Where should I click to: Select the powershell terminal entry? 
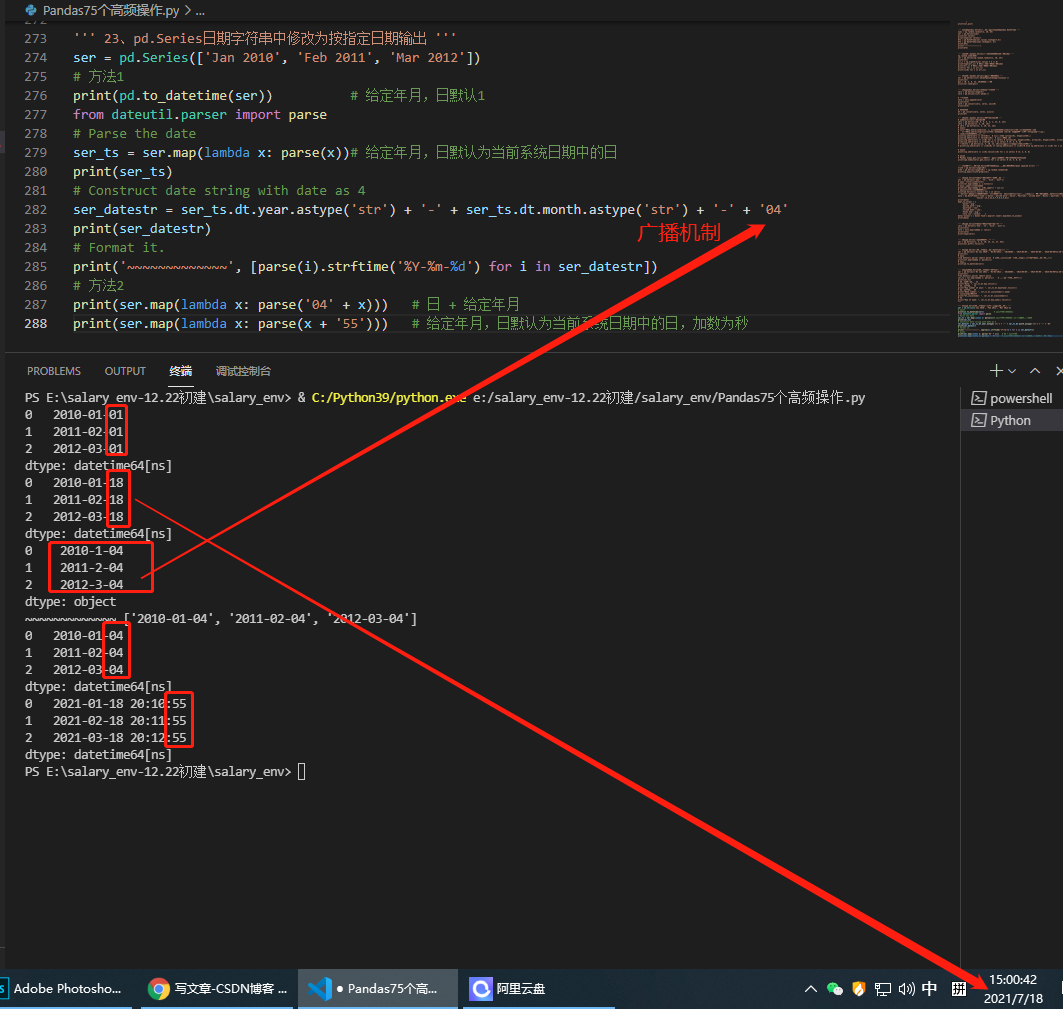point(1011,398)
